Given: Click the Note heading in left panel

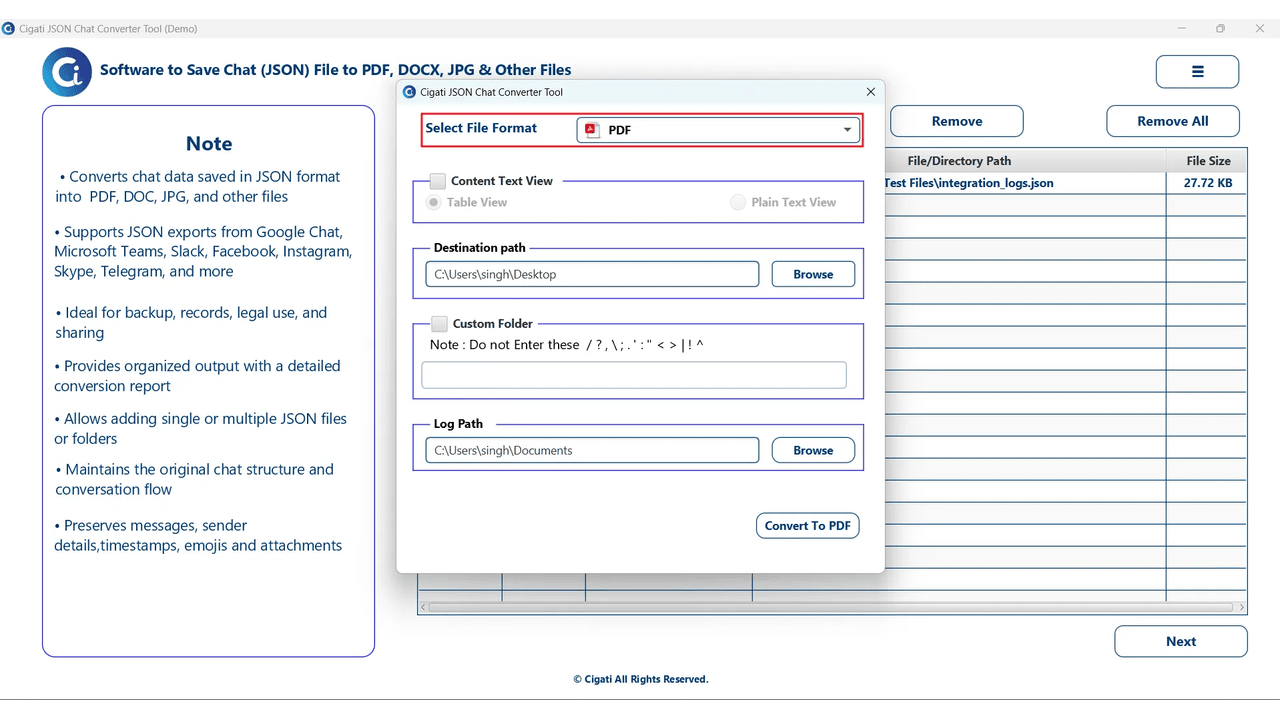Looking at the screenshot, I should click(x=209, y=144).
